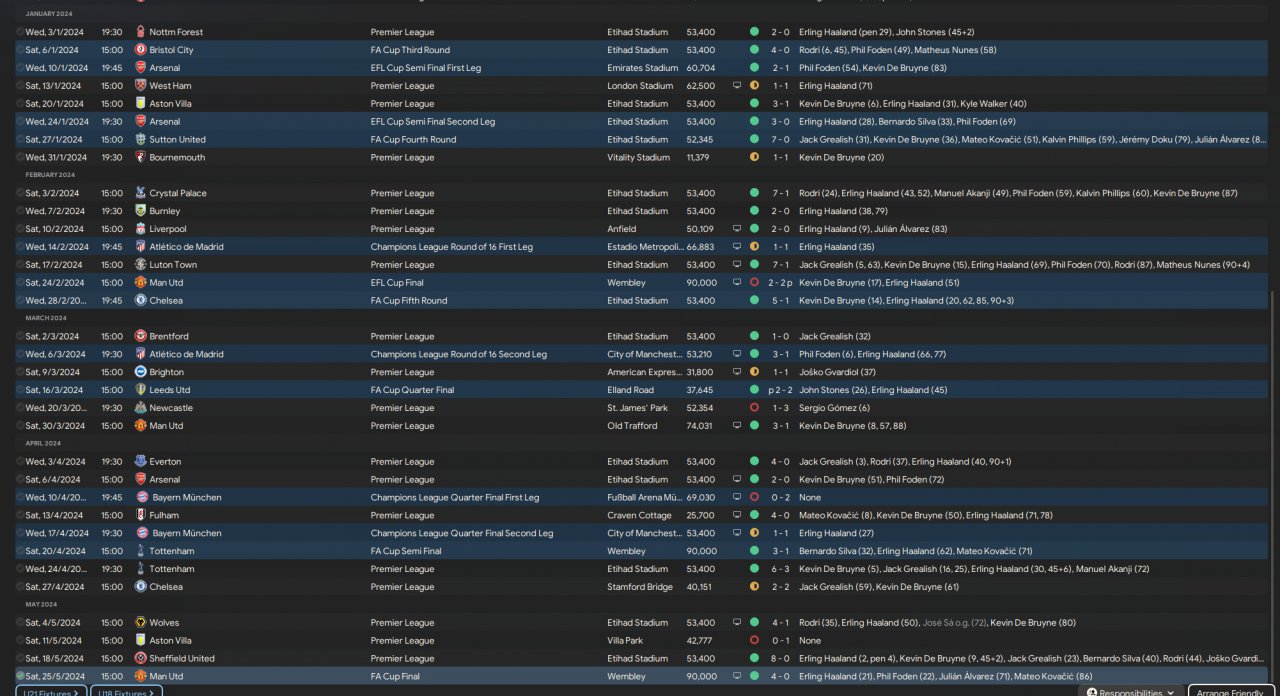The width and height of the screenshot is (1280, 696).
Task: Click TV icon on West Ham match
Action: (x=737, y=86)
